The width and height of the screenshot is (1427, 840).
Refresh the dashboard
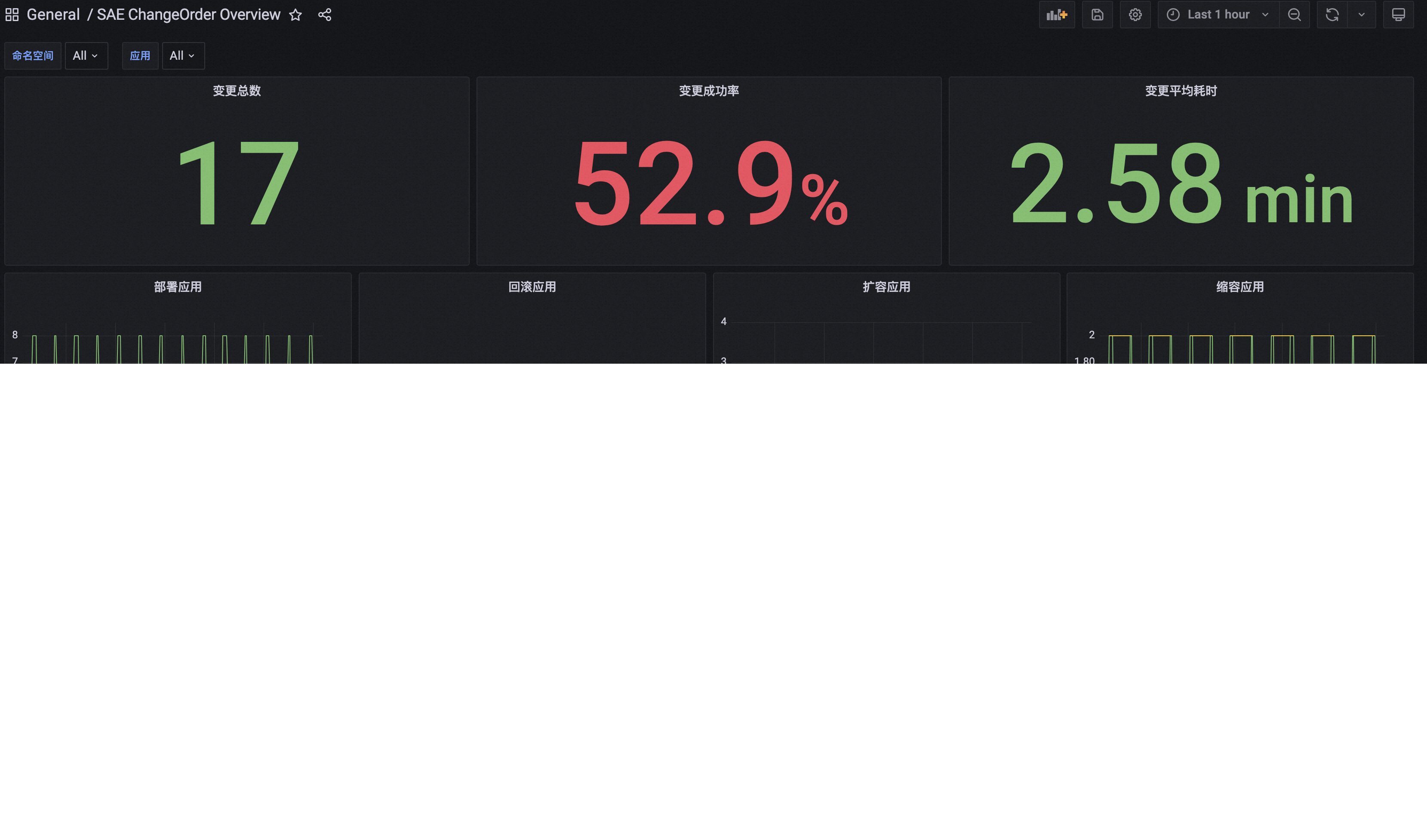[x=1332, y=15]
